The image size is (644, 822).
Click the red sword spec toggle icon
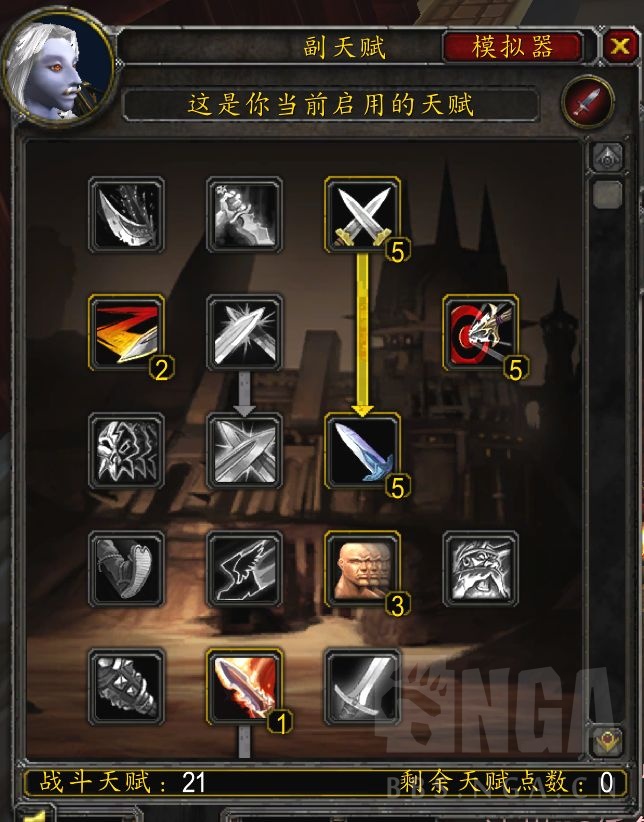(x=588, y=101)
